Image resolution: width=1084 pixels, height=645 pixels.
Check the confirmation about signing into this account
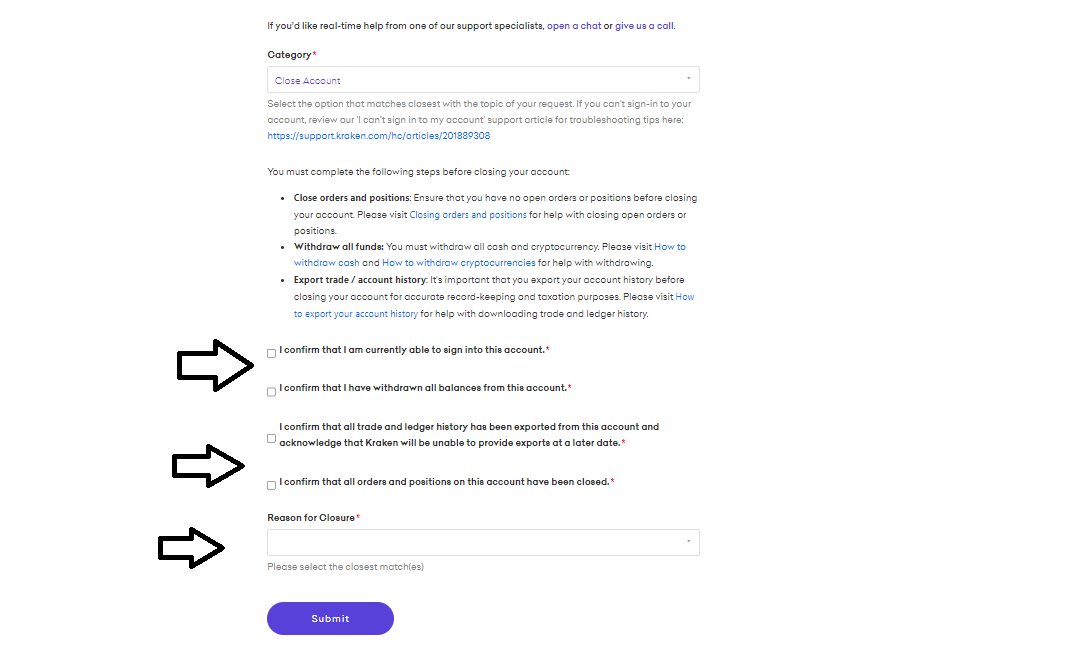[271, 352]
